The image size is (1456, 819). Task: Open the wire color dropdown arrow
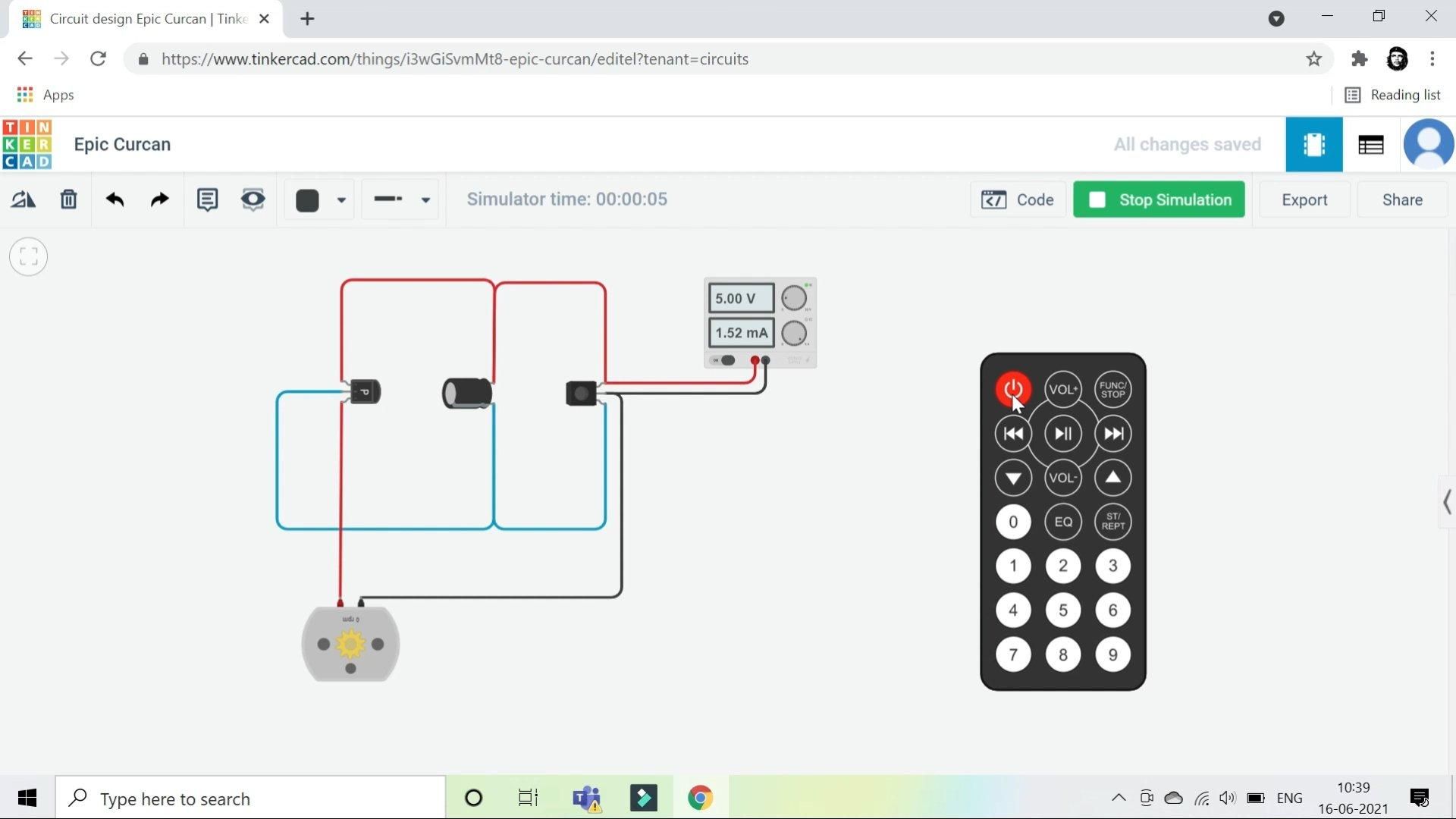coord(341,200)
